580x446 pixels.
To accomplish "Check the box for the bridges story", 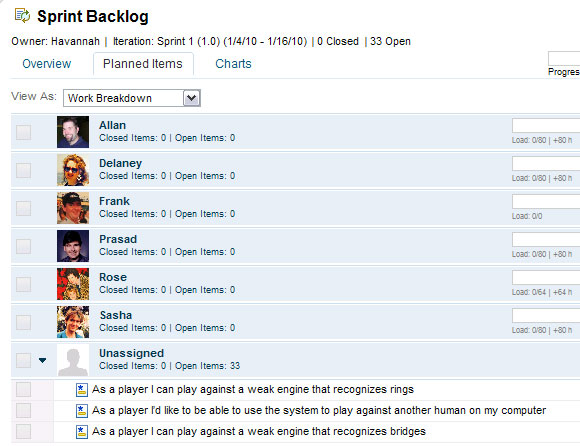I will point(23,432).
